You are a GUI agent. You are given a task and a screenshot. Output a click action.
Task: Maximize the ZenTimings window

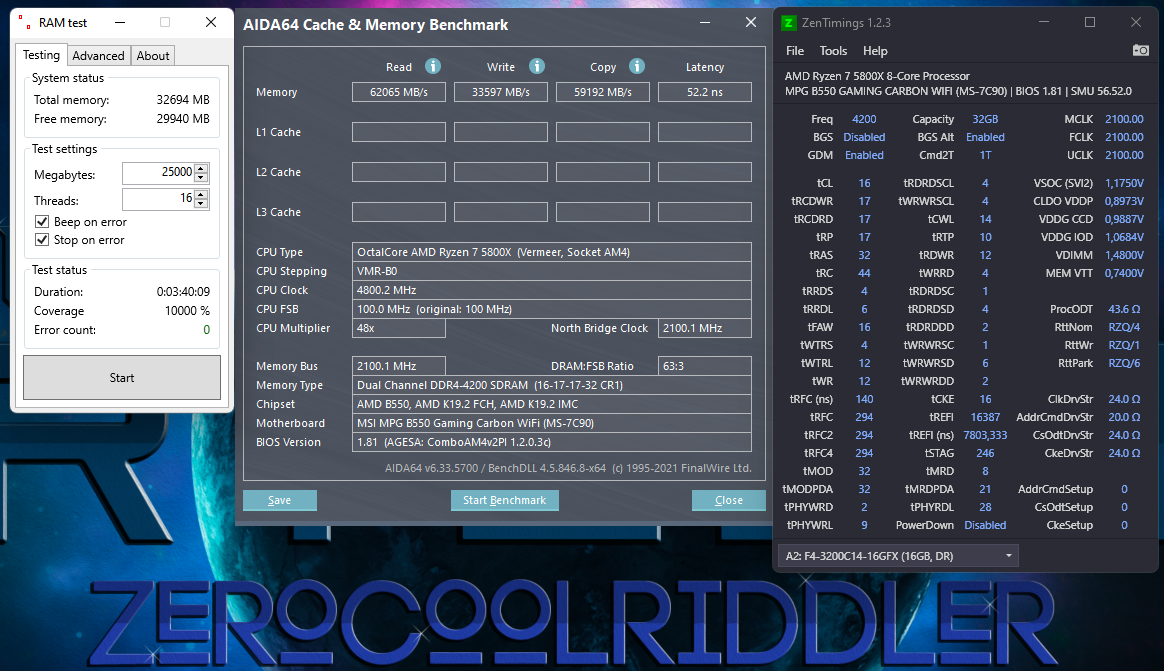pos(1090,22)
